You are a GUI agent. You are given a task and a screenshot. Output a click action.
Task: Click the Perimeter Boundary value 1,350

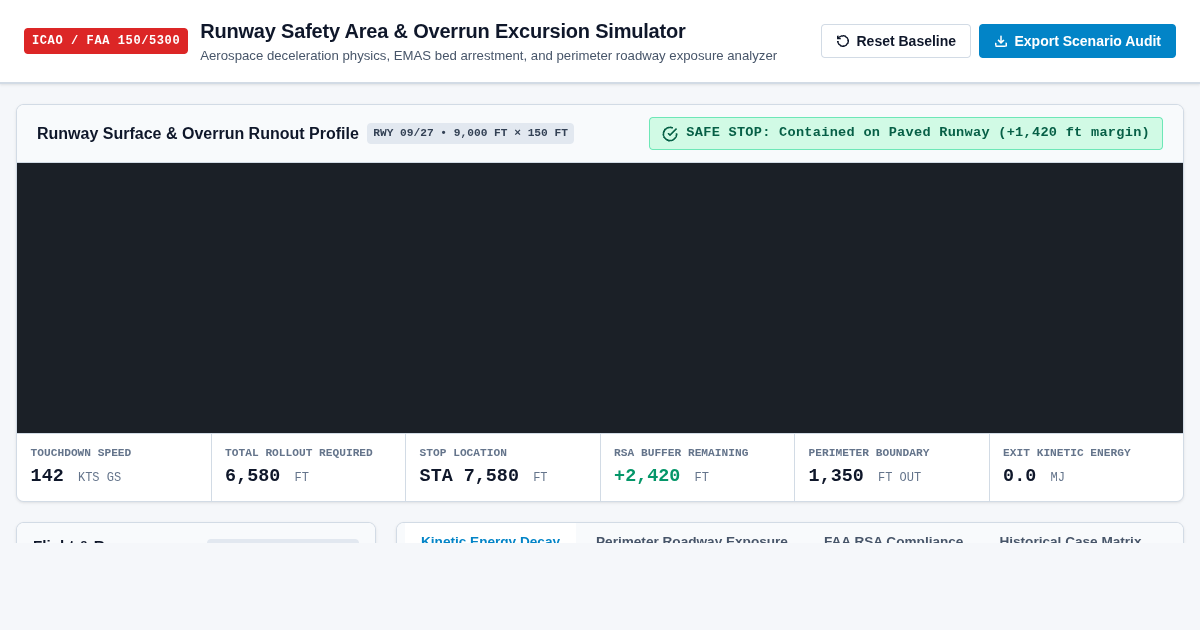pos(836,476)
